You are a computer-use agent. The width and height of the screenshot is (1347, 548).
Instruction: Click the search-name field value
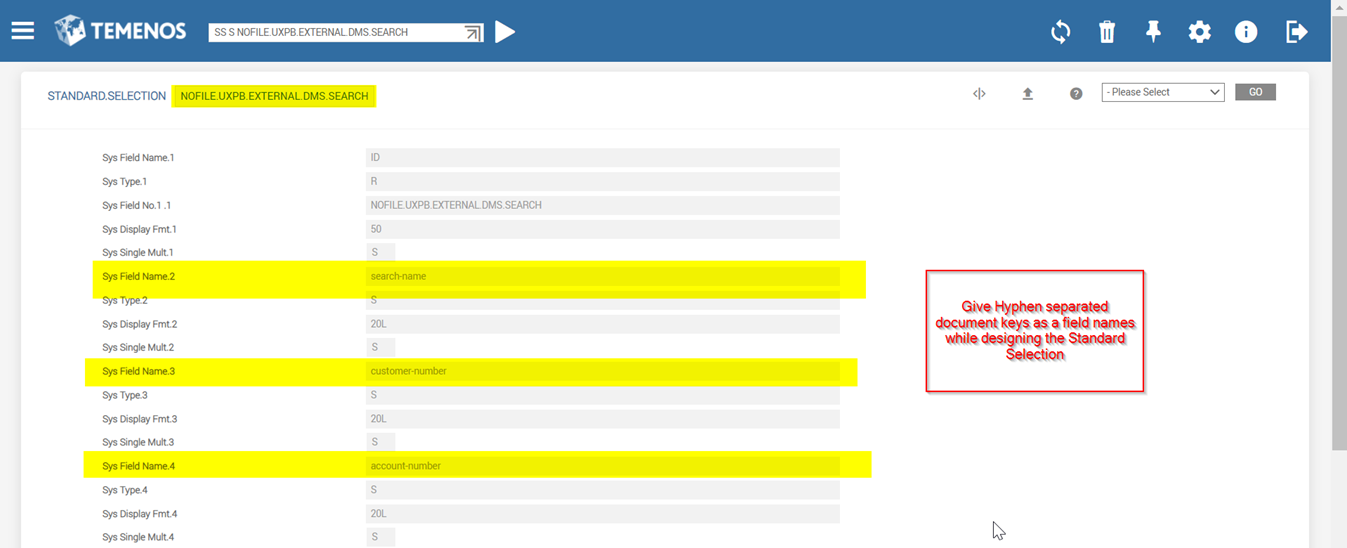[x=602, y=276]
